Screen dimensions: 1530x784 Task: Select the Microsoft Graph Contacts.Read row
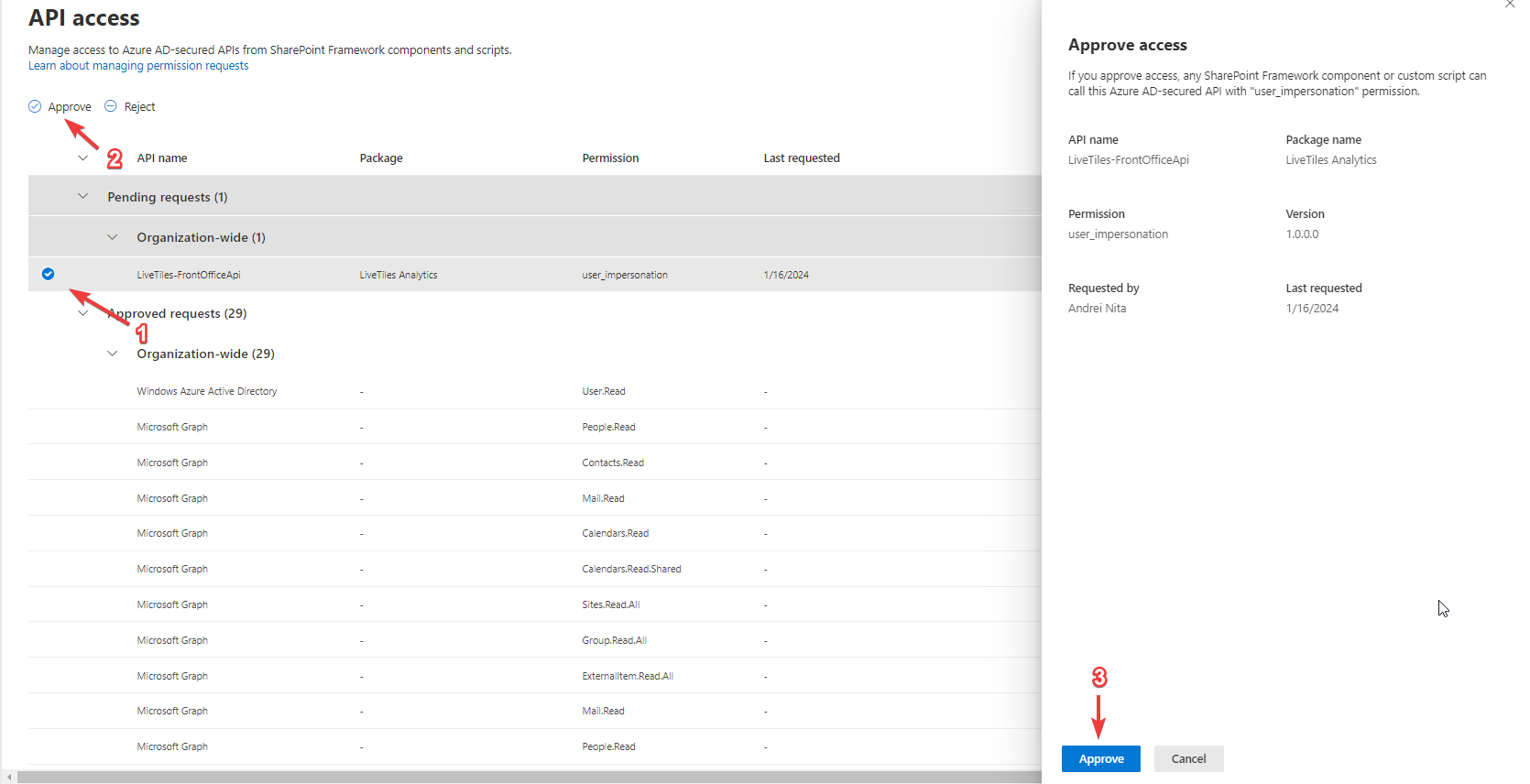pos(535,463)
